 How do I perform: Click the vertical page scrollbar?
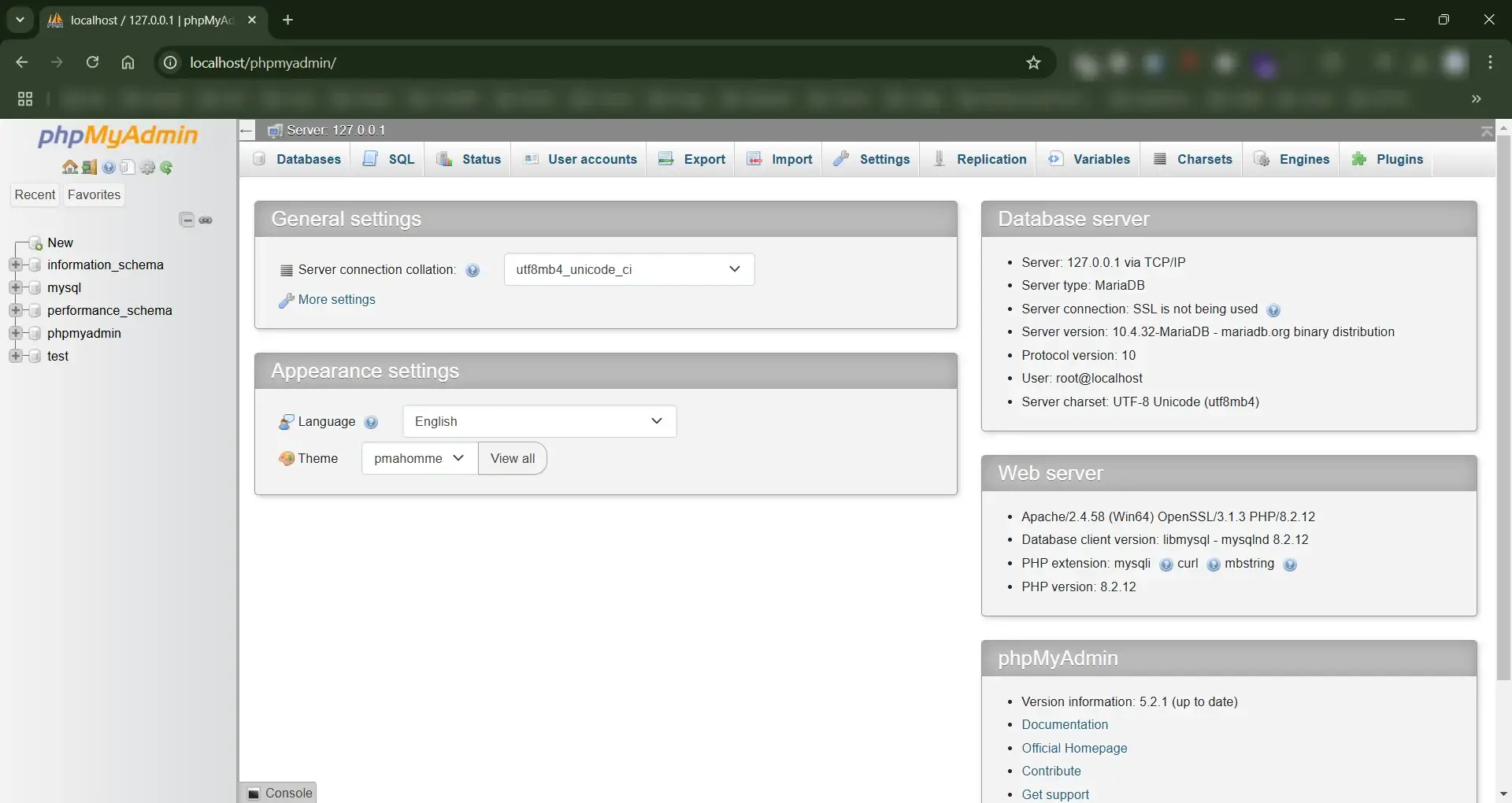pyautogui.click(x=1503, y=394)
